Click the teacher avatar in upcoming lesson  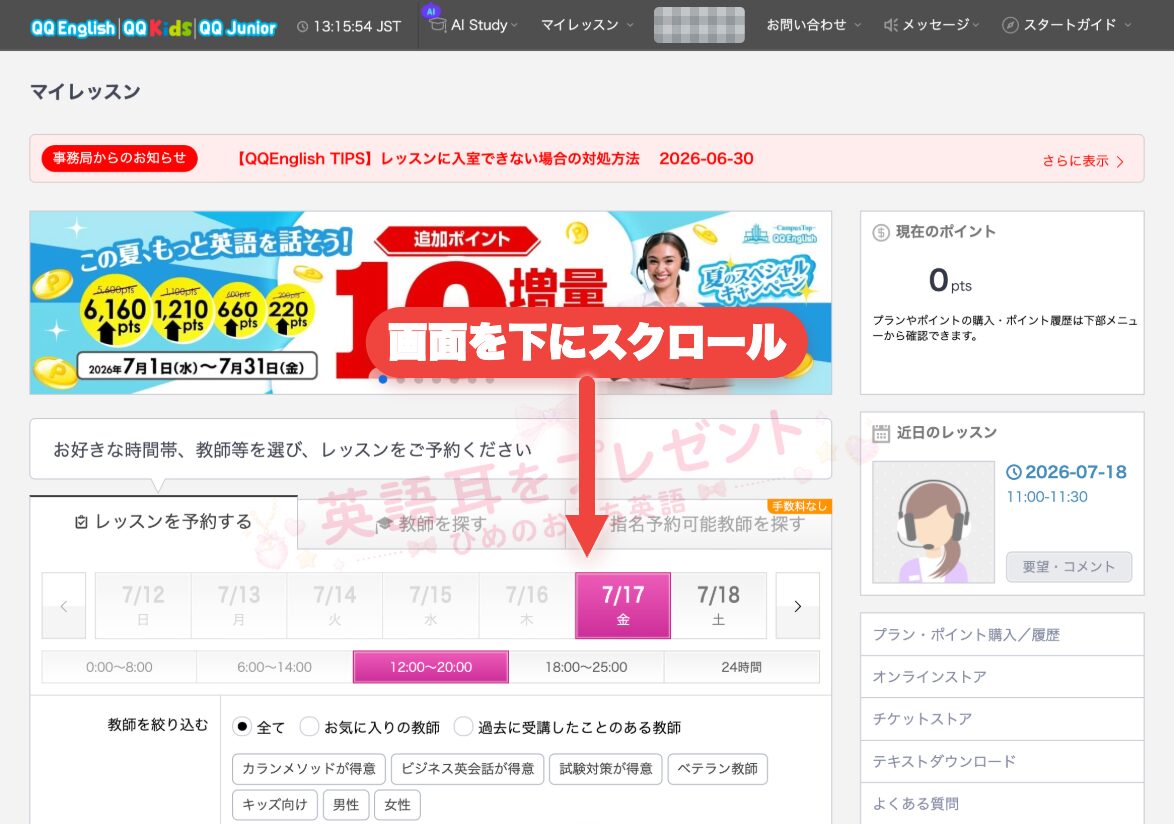pyautogui.click(x=934, y=522)
